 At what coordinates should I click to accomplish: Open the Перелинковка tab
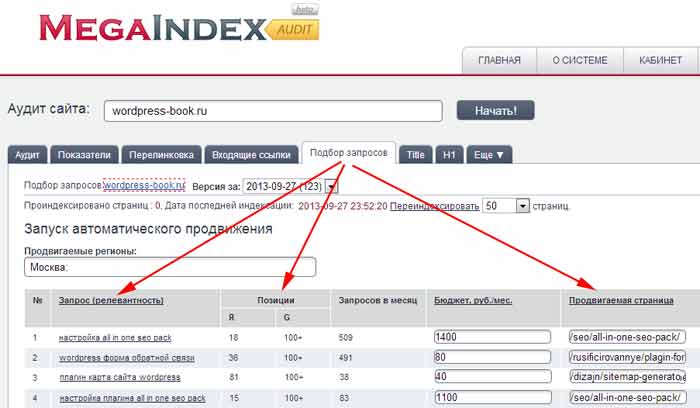coord(163,155)
